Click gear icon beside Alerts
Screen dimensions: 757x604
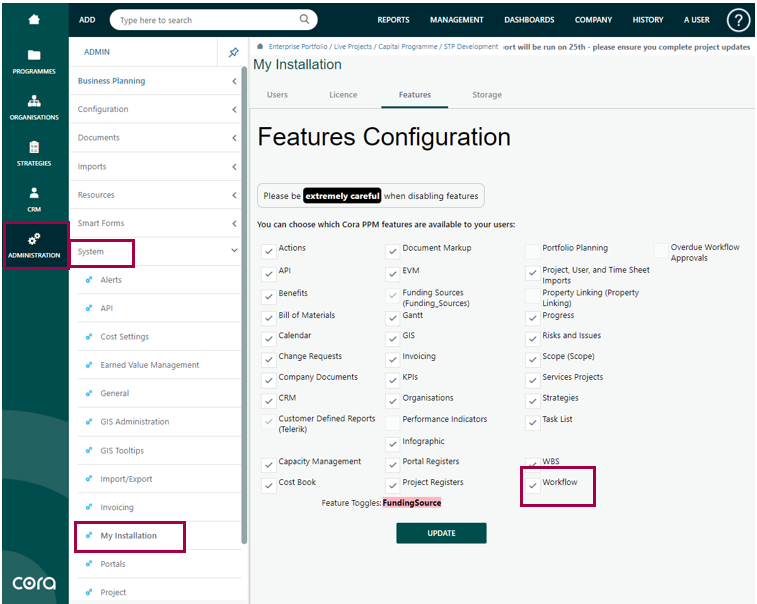click(89, 280)
